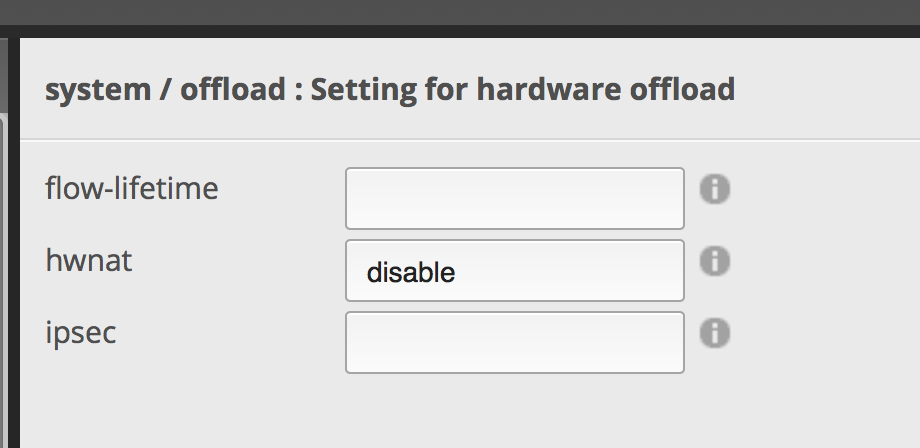Click the info icon beside flow-lifetime

pos(714,189)
